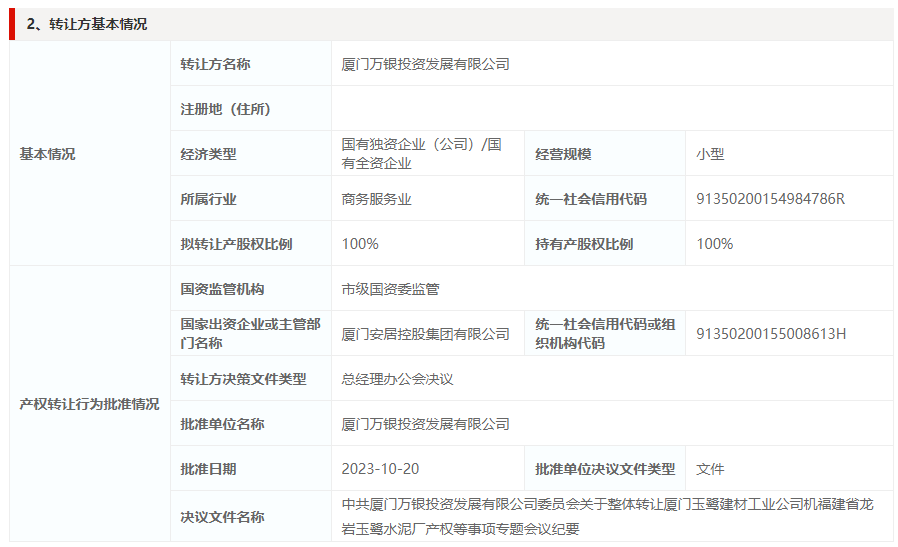
Task: Click the 批准单位名称 label
Action: [222, 424]
